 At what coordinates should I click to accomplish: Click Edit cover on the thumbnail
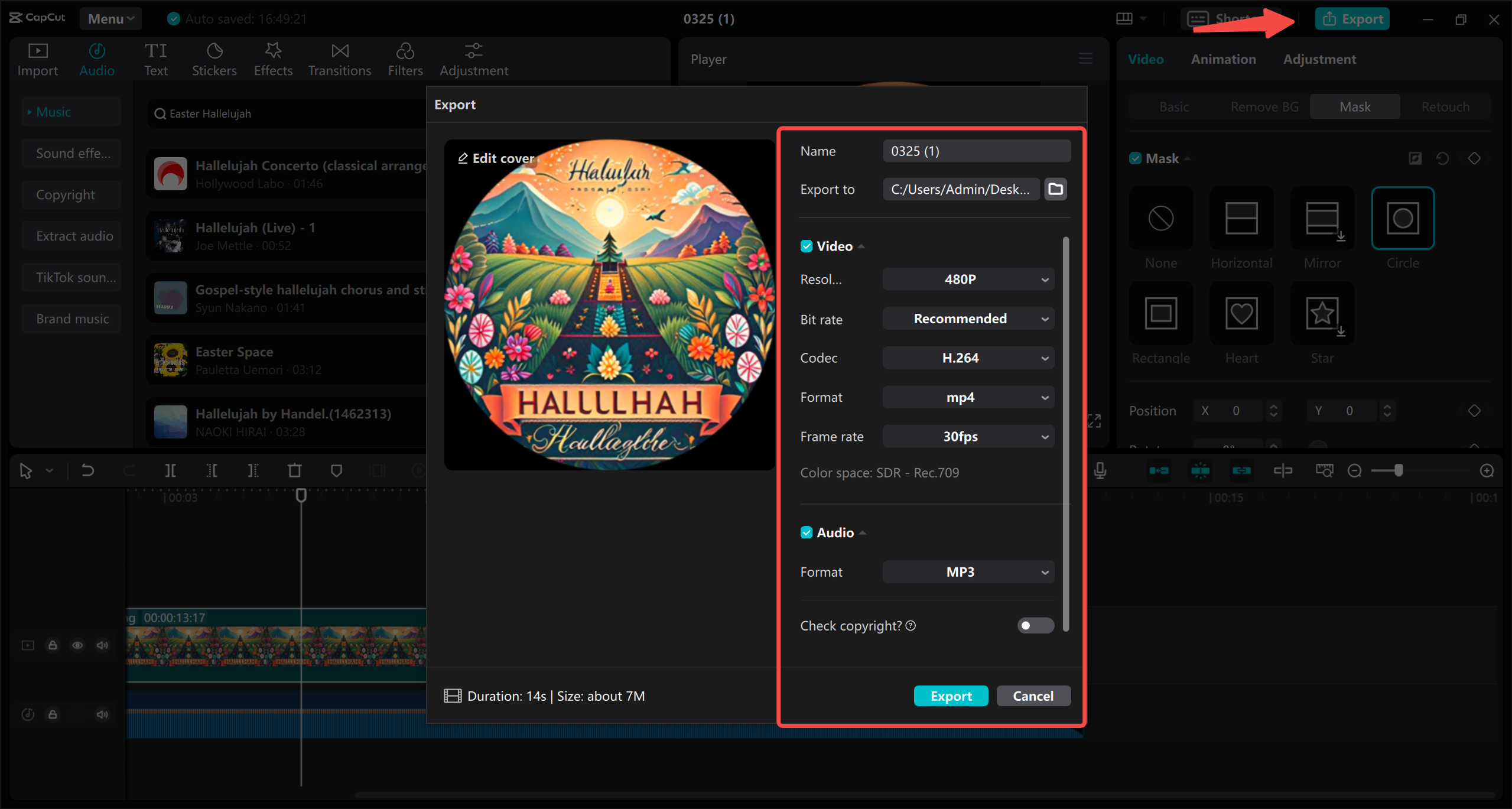click(496, 158)
